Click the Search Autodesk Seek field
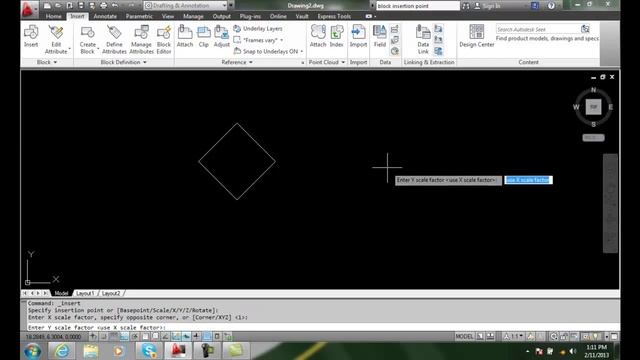The height and width of the screenshot is (360, 640). pyautogui.click(x=538, y=29)
